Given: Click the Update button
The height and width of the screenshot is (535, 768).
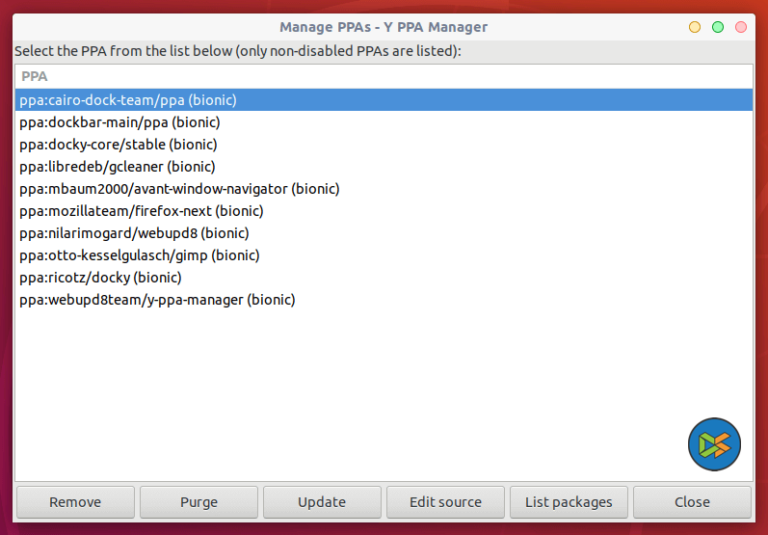Looking at the screenshot, I should pos(322,502).
